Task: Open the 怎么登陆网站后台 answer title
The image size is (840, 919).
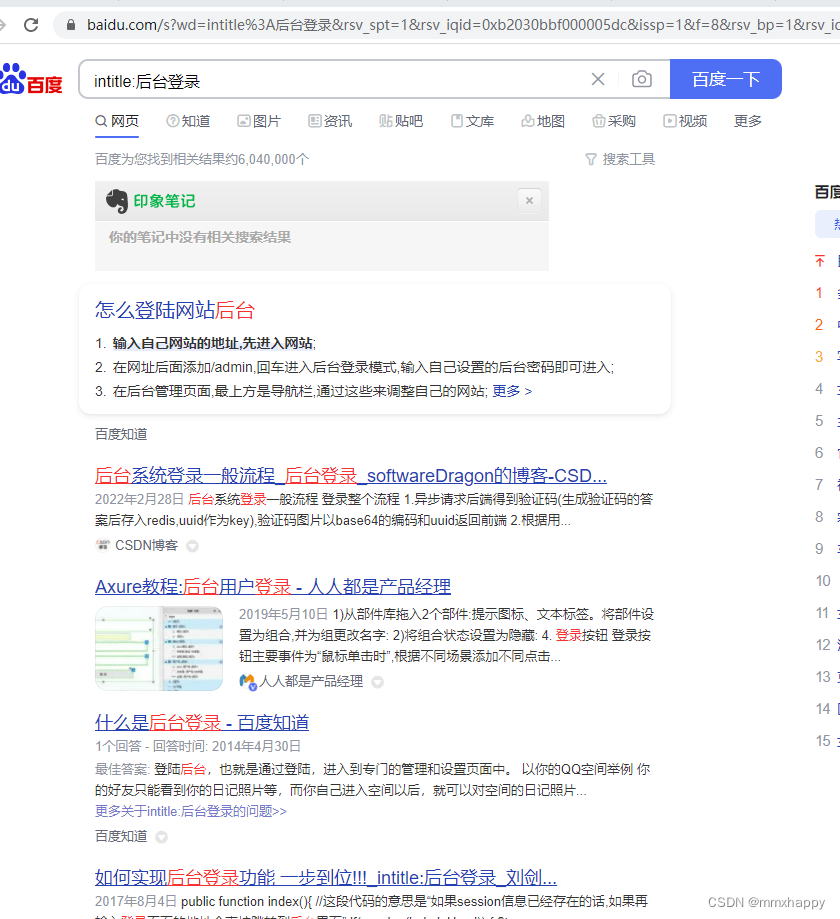Action: pos(175,310)
